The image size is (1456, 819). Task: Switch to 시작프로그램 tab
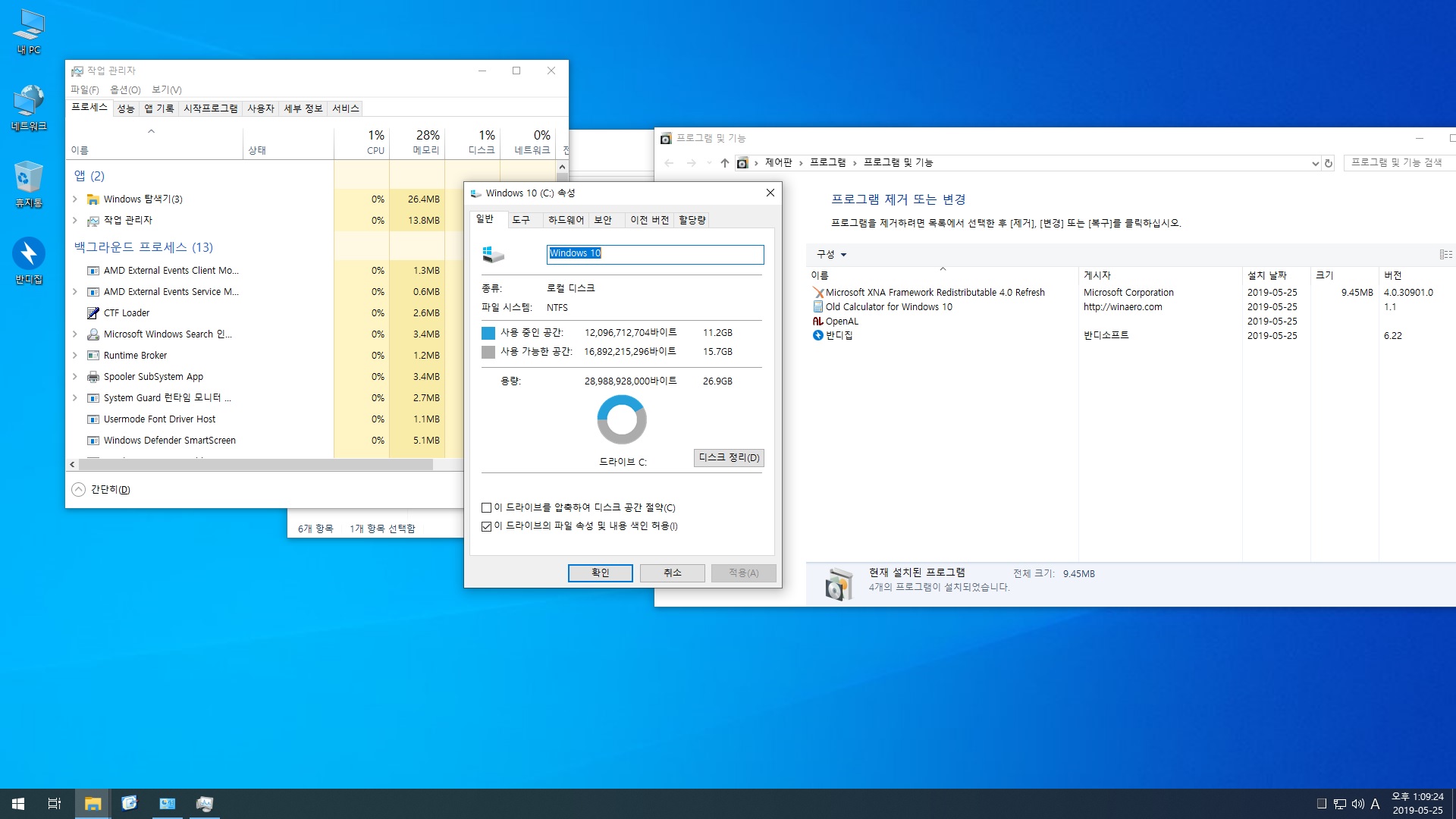click(211, 108)
